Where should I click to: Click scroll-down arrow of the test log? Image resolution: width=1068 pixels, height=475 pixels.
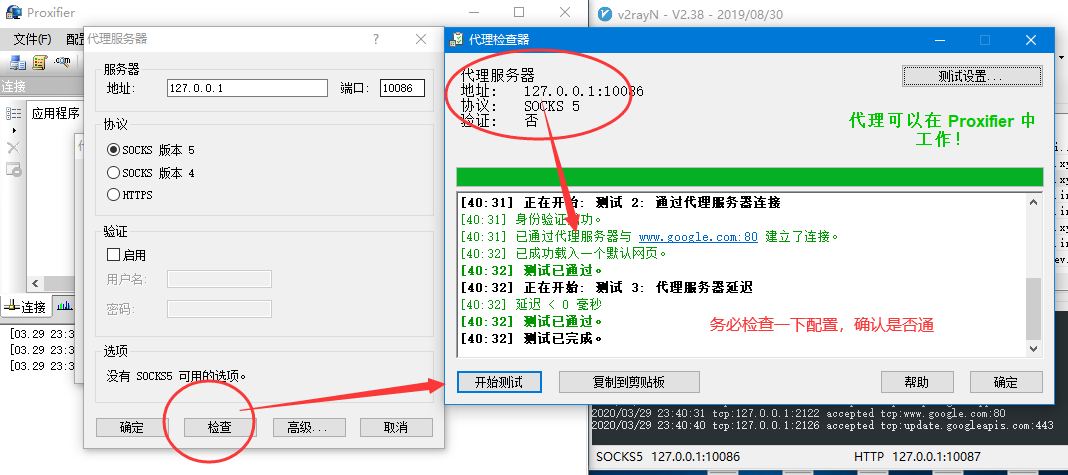[x=1033, y=348]
